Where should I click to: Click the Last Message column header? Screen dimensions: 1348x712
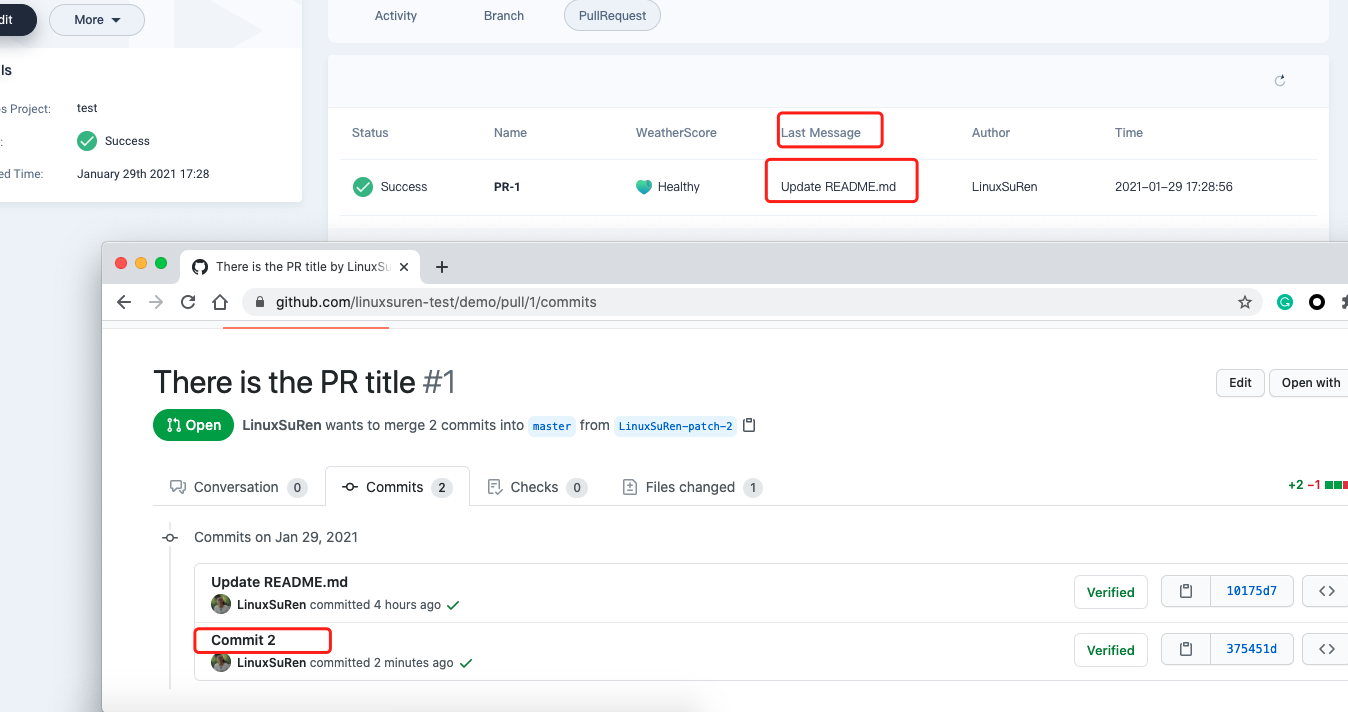click(x=821, y=133)
